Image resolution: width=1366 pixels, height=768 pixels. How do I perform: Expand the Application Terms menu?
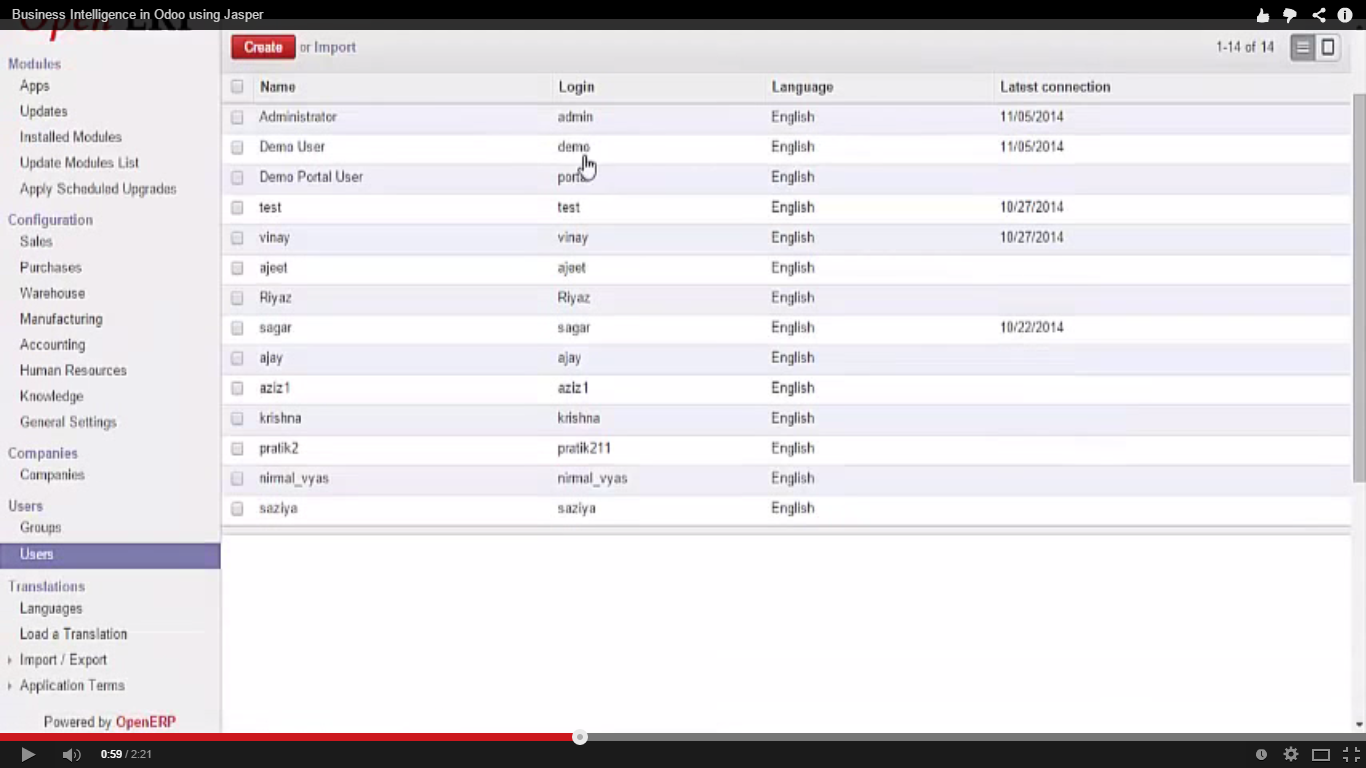tap(72, 686)
